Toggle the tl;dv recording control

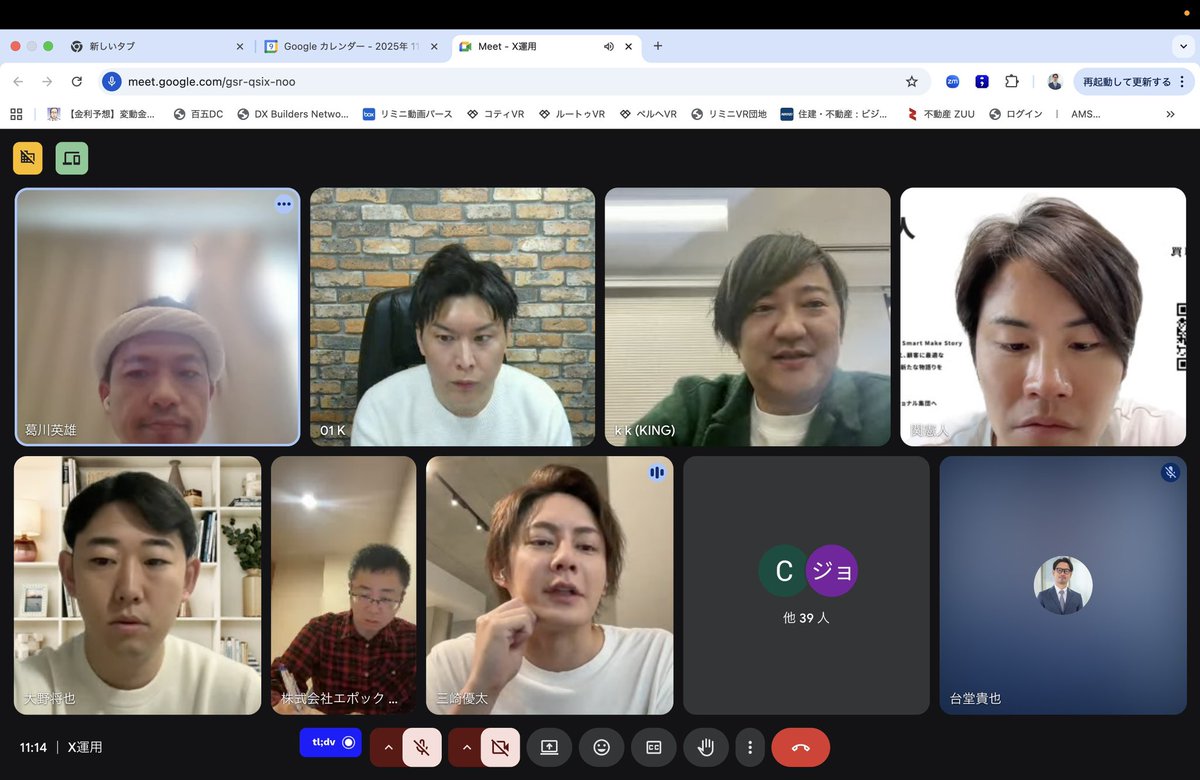[331, 743]
